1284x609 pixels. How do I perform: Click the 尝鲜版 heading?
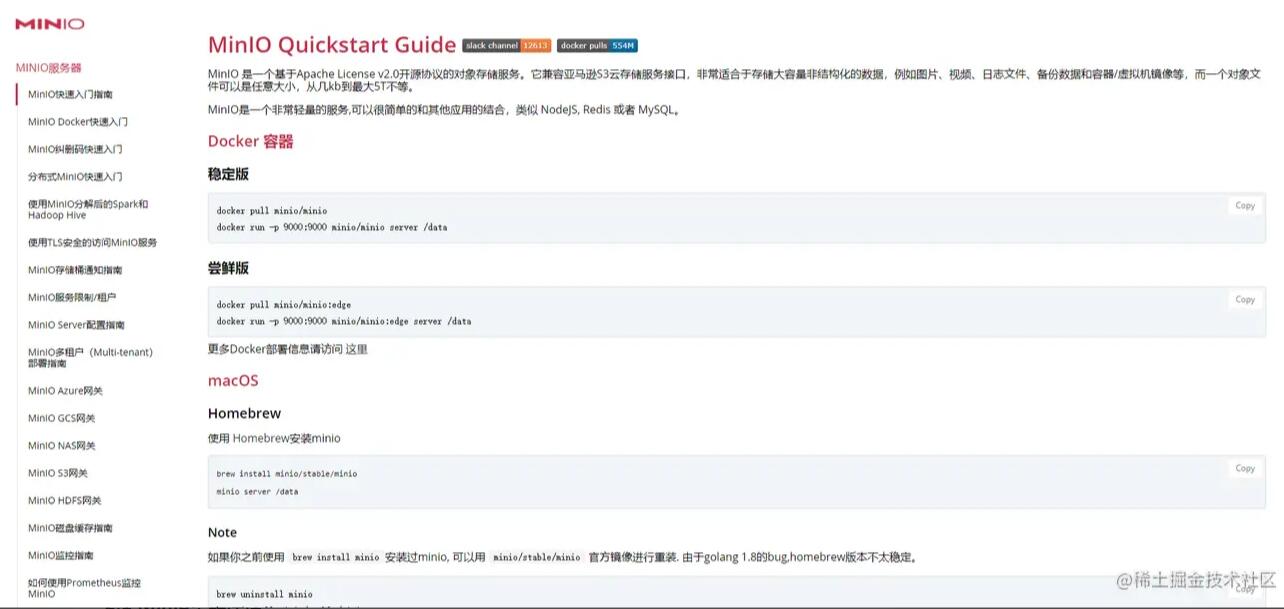point(228,268)
